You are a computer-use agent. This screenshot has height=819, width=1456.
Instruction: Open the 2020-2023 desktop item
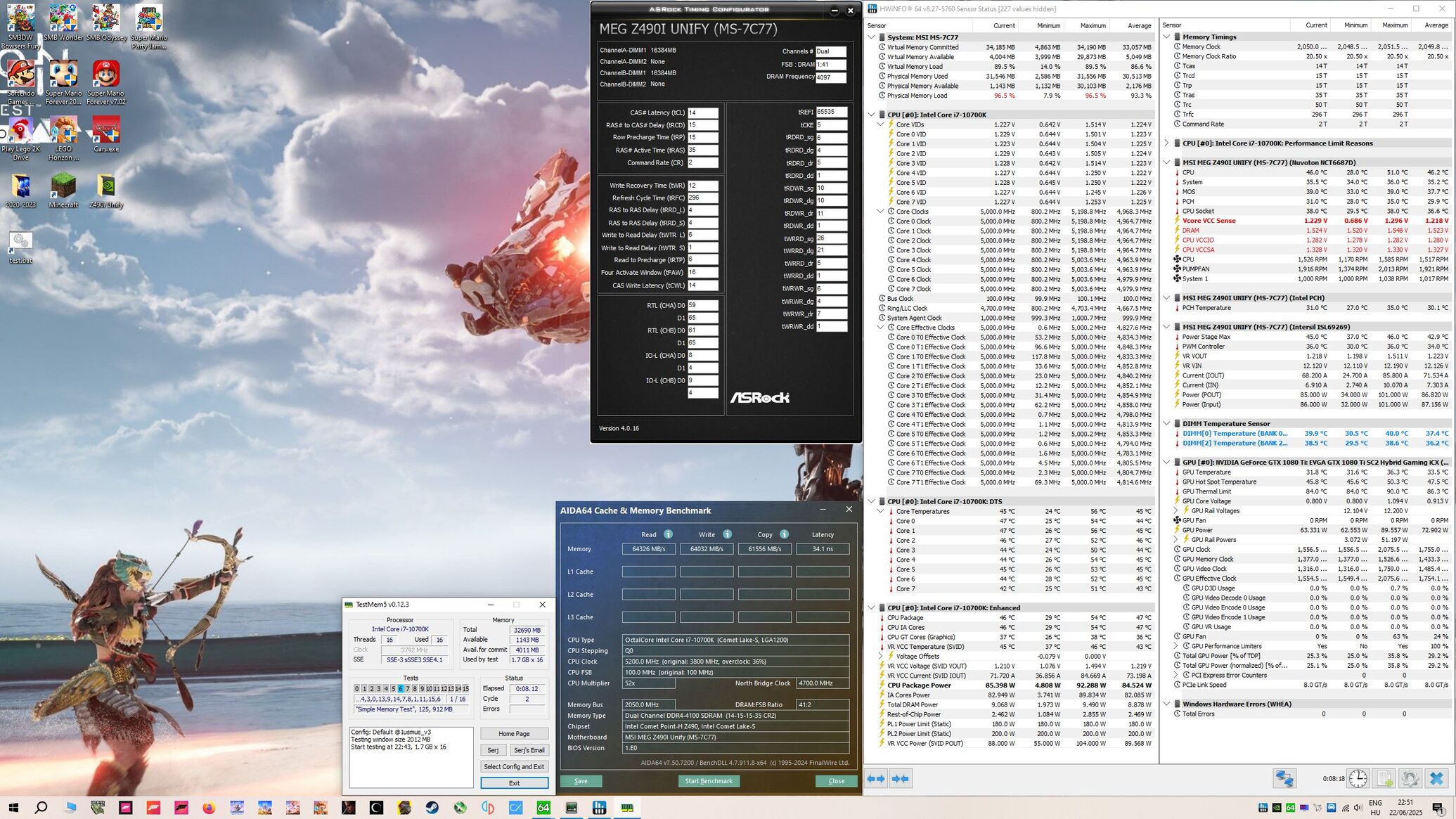tap(20, 191)
